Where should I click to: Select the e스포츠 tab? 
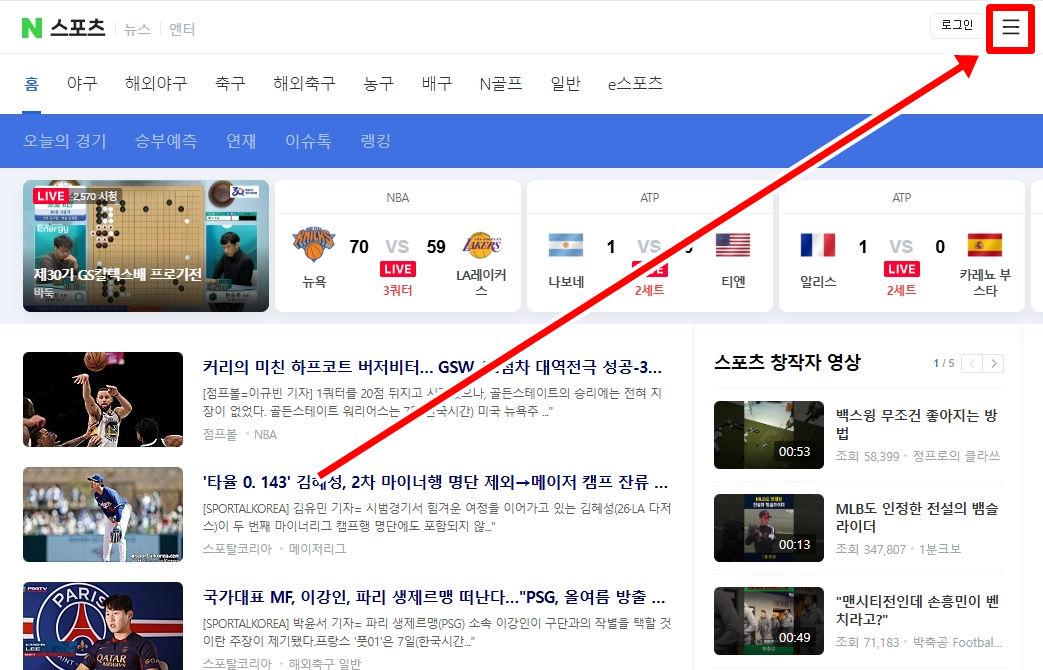(635, 84)
